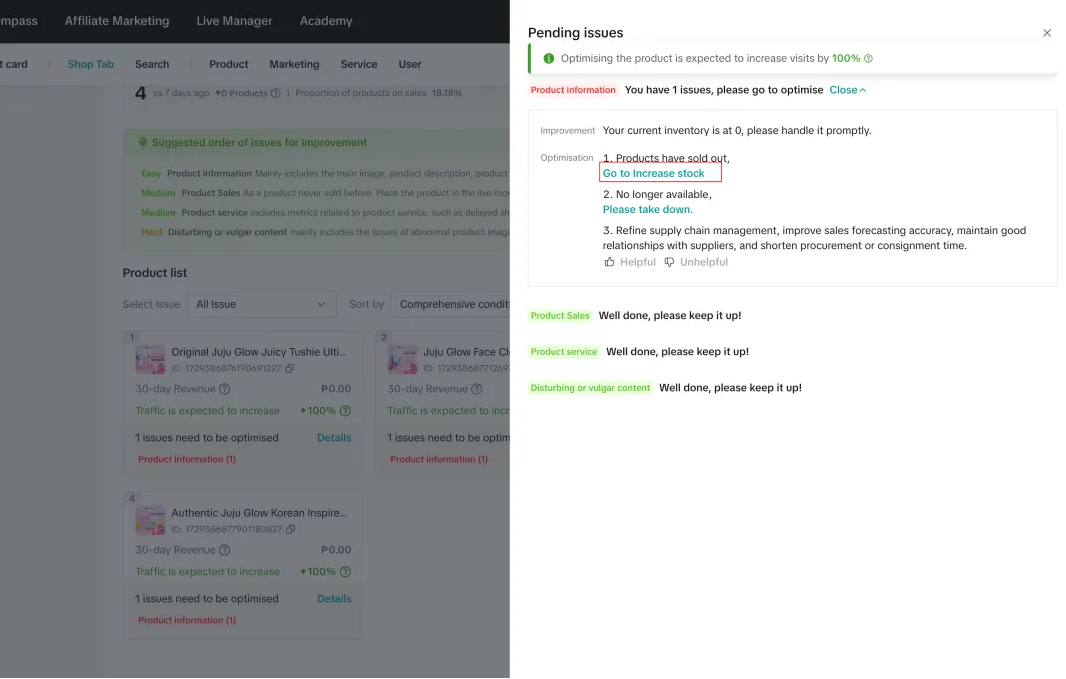Click 30-day Revenue help icon, Juju Glow Face

477,389
